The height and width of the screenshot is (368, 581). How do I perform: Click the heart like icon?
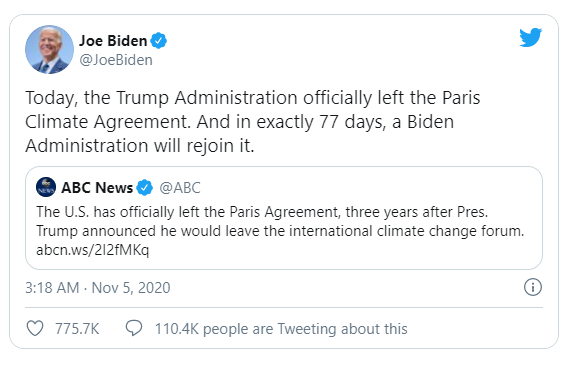coord(35,328)
